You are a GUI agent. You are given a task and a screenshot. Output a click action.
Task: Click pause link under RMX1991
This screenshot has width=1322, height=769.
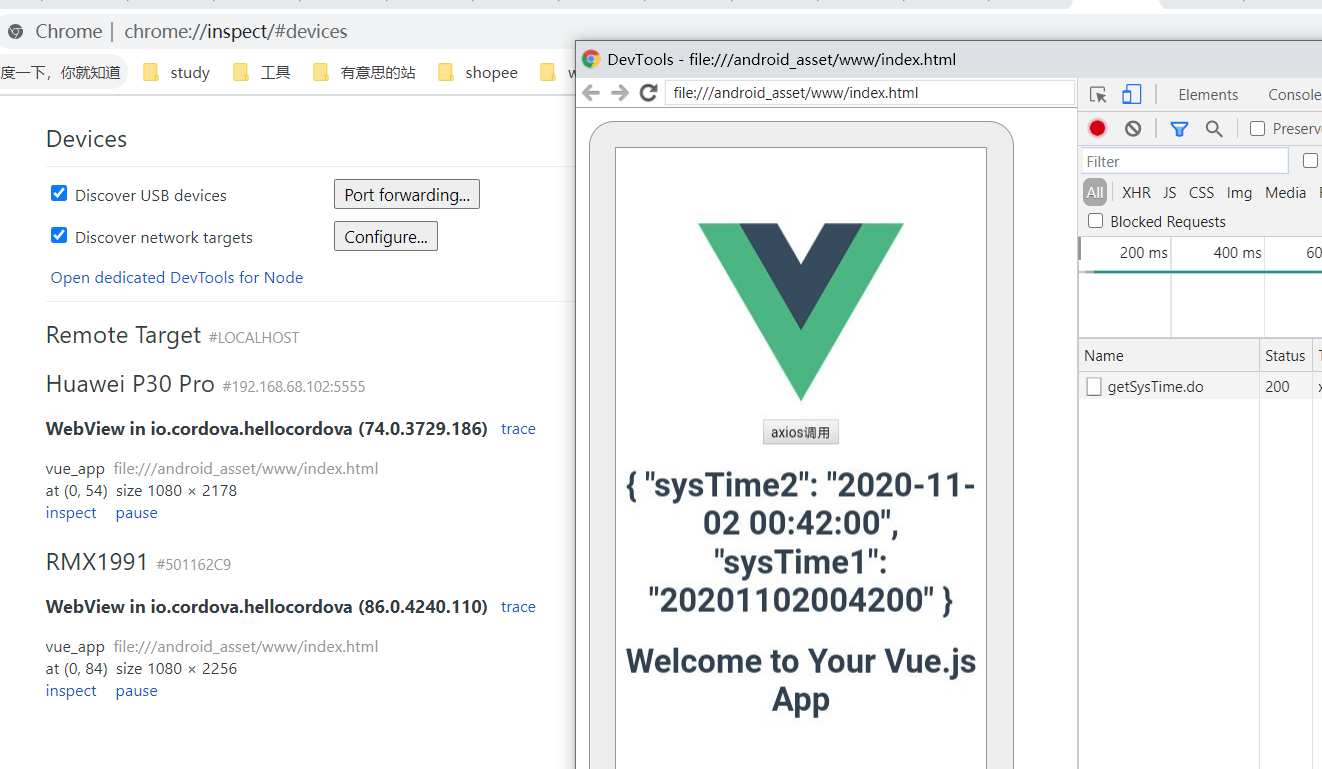pos(137,691)
